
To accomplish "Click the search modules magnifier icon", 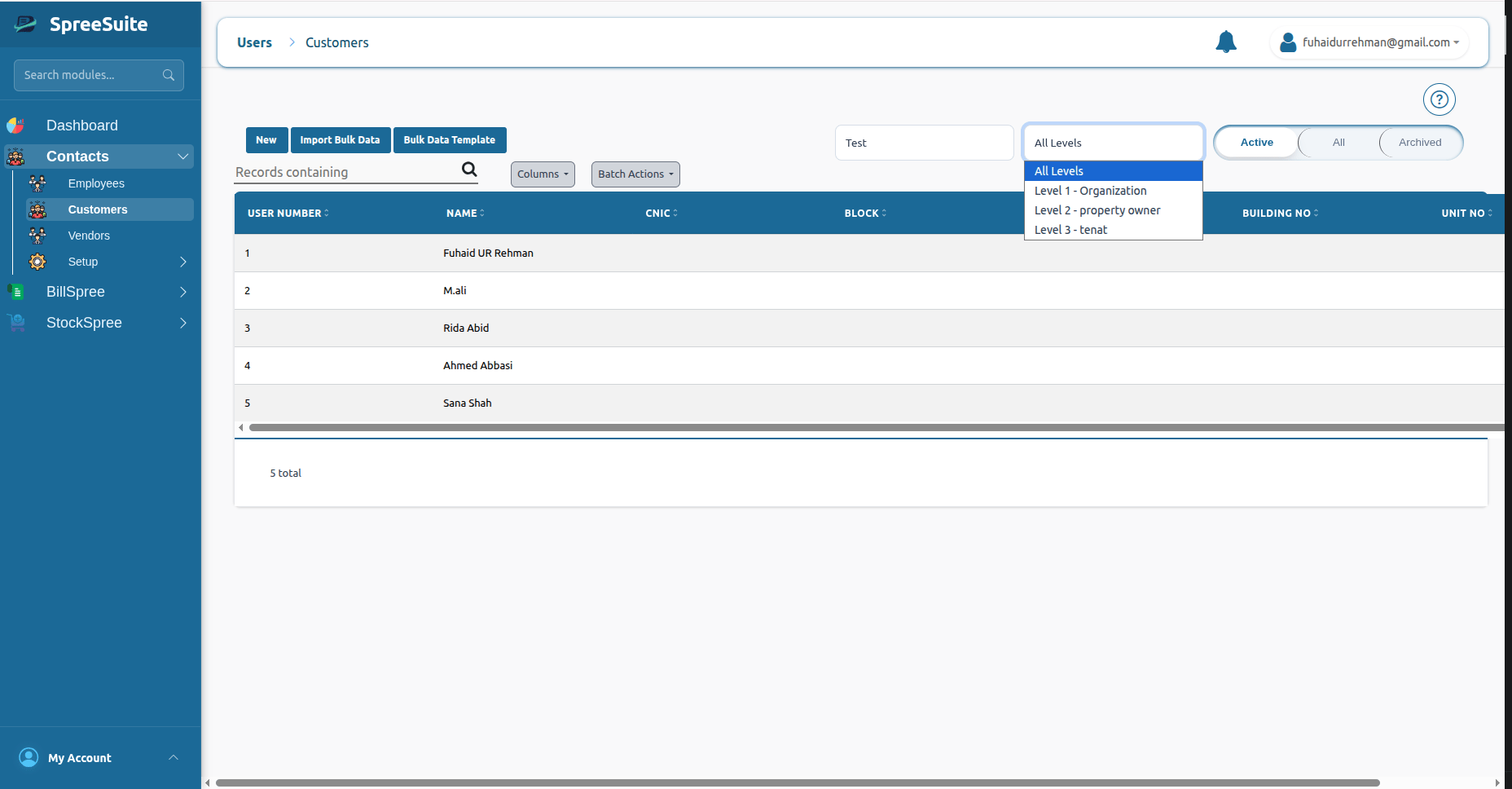I will tap(169, 75).
